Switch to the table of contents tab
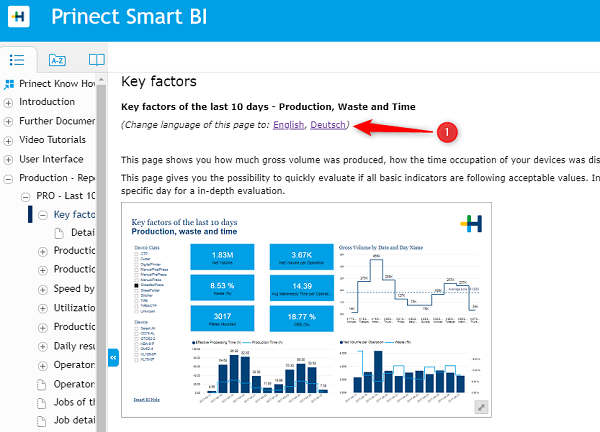The width and height of the screenshot is (600, 432). (17, 59)
